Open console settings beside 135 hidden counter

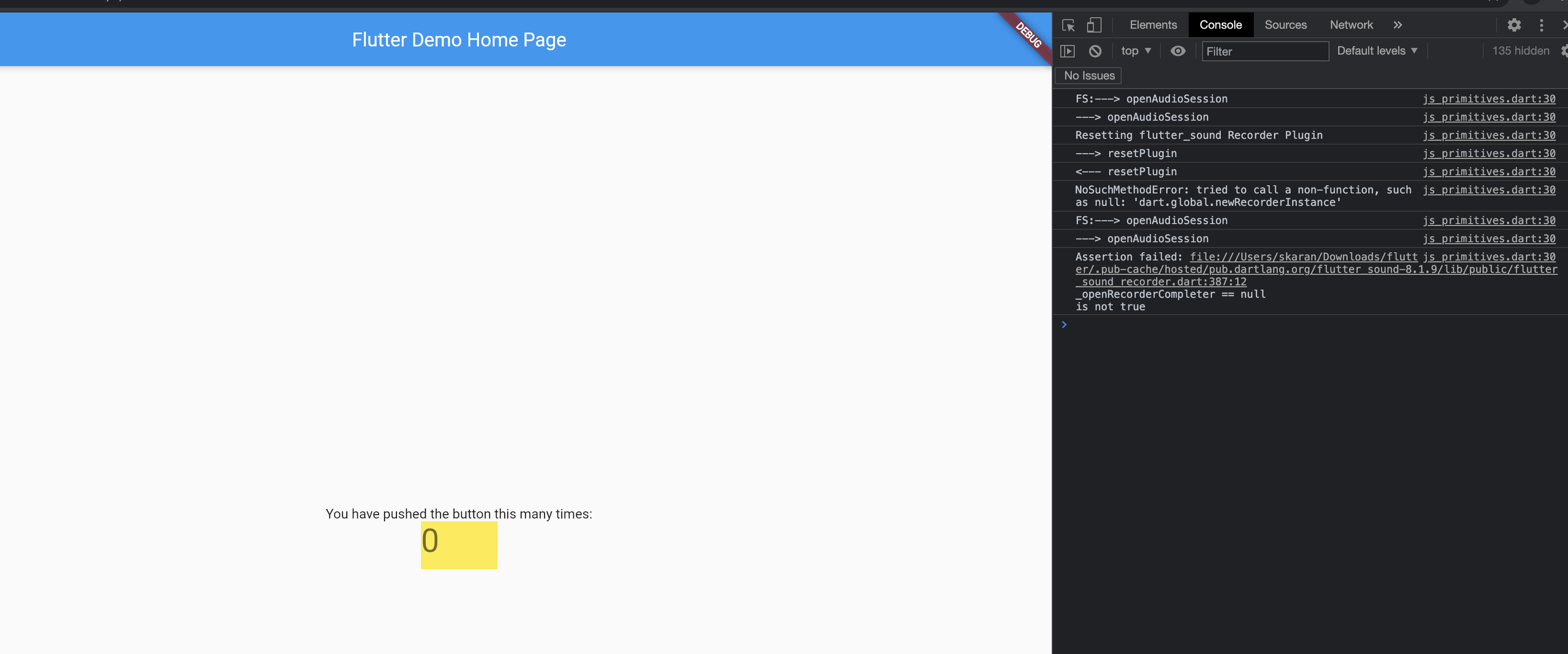point(1563,51)
